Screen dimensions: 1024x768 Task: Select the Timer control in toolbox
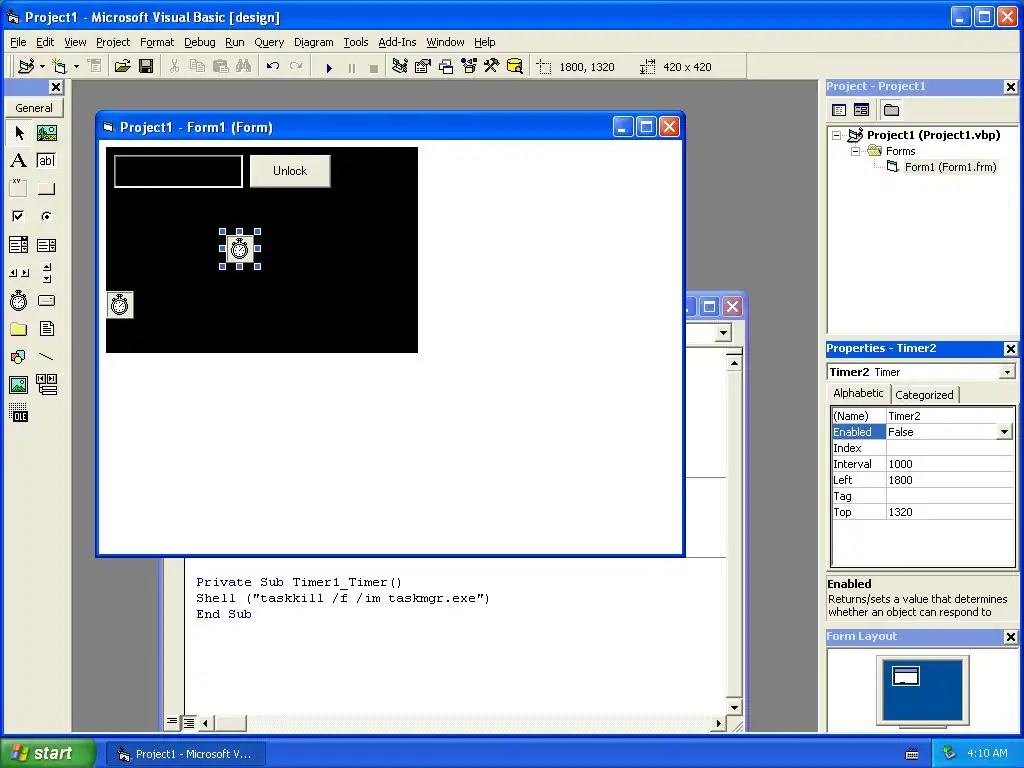19,300
